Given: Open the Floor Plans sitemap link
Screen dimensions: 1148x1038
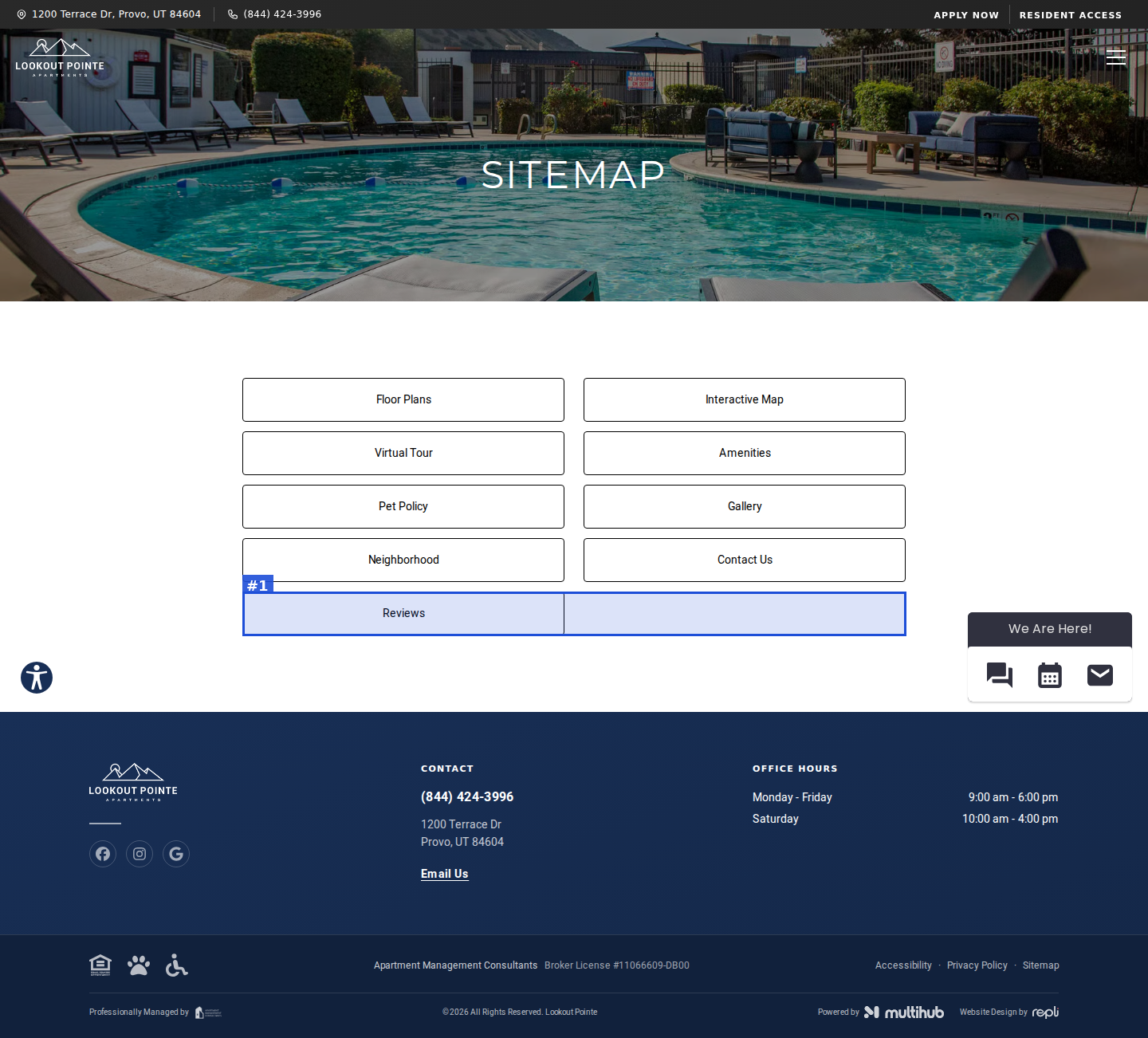Looking at the screenshot, I should (x=403, y=399).
